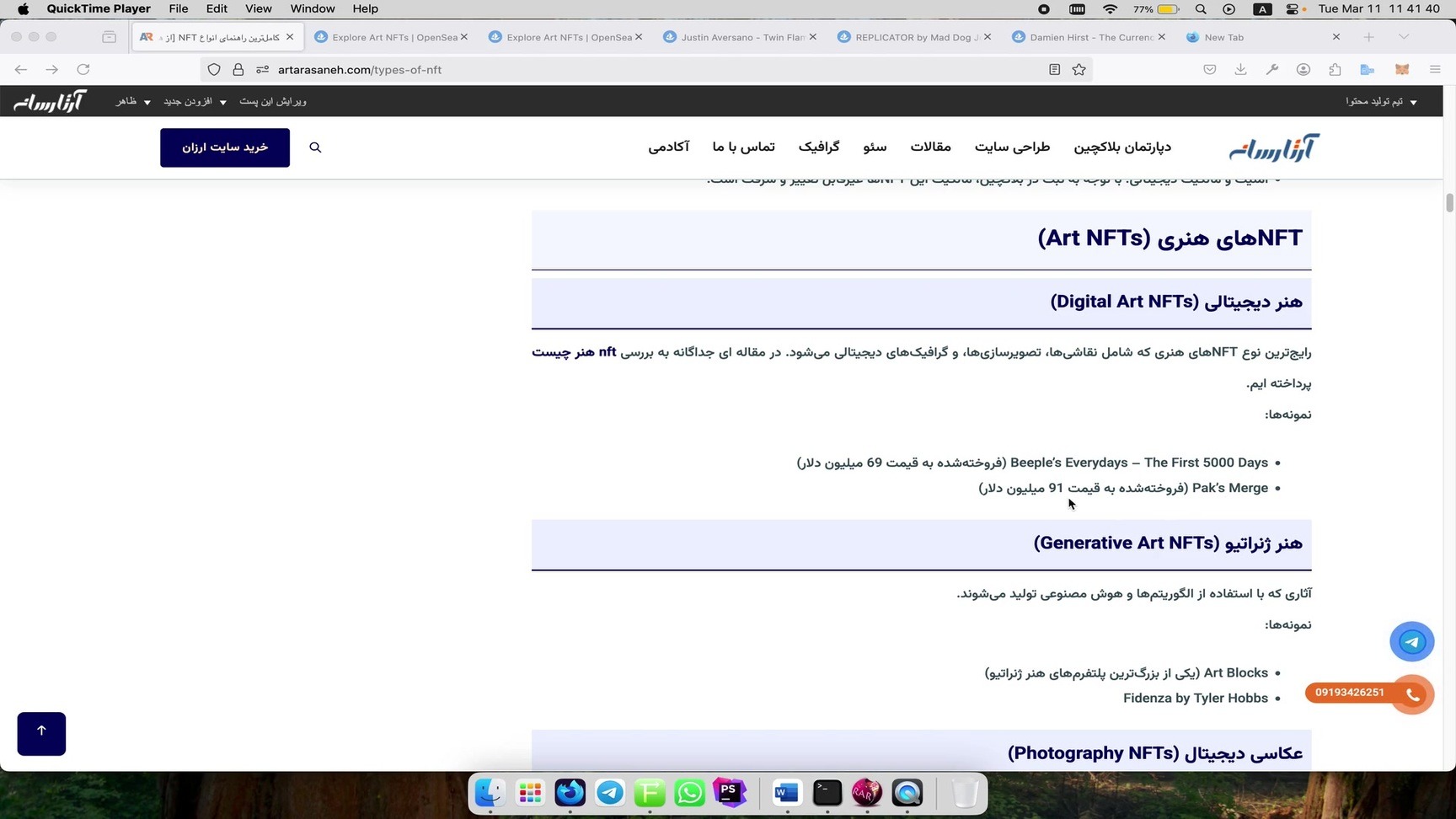Open WhatsApp in the Dock

coord(690,793)
